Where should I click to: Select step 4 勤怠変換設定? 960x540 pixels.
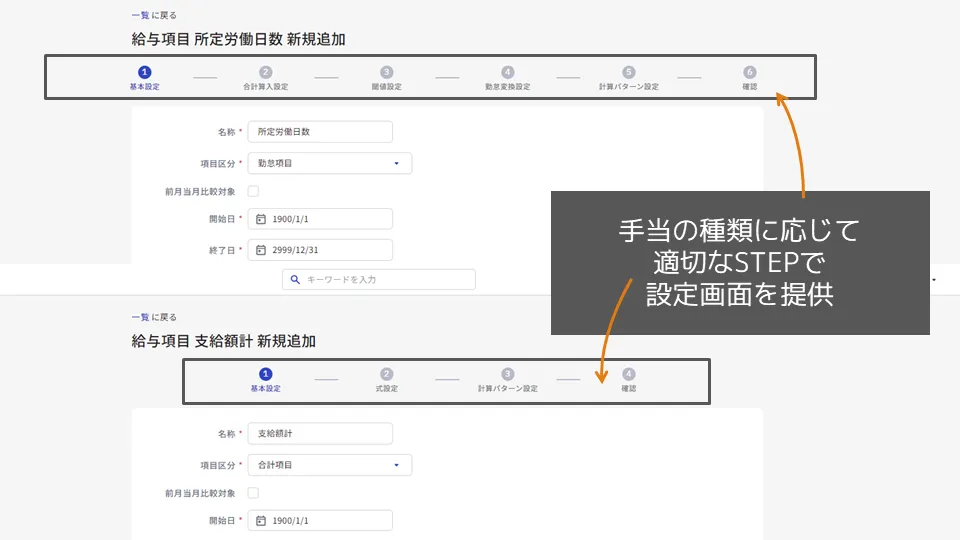click(x=508, y=78)
